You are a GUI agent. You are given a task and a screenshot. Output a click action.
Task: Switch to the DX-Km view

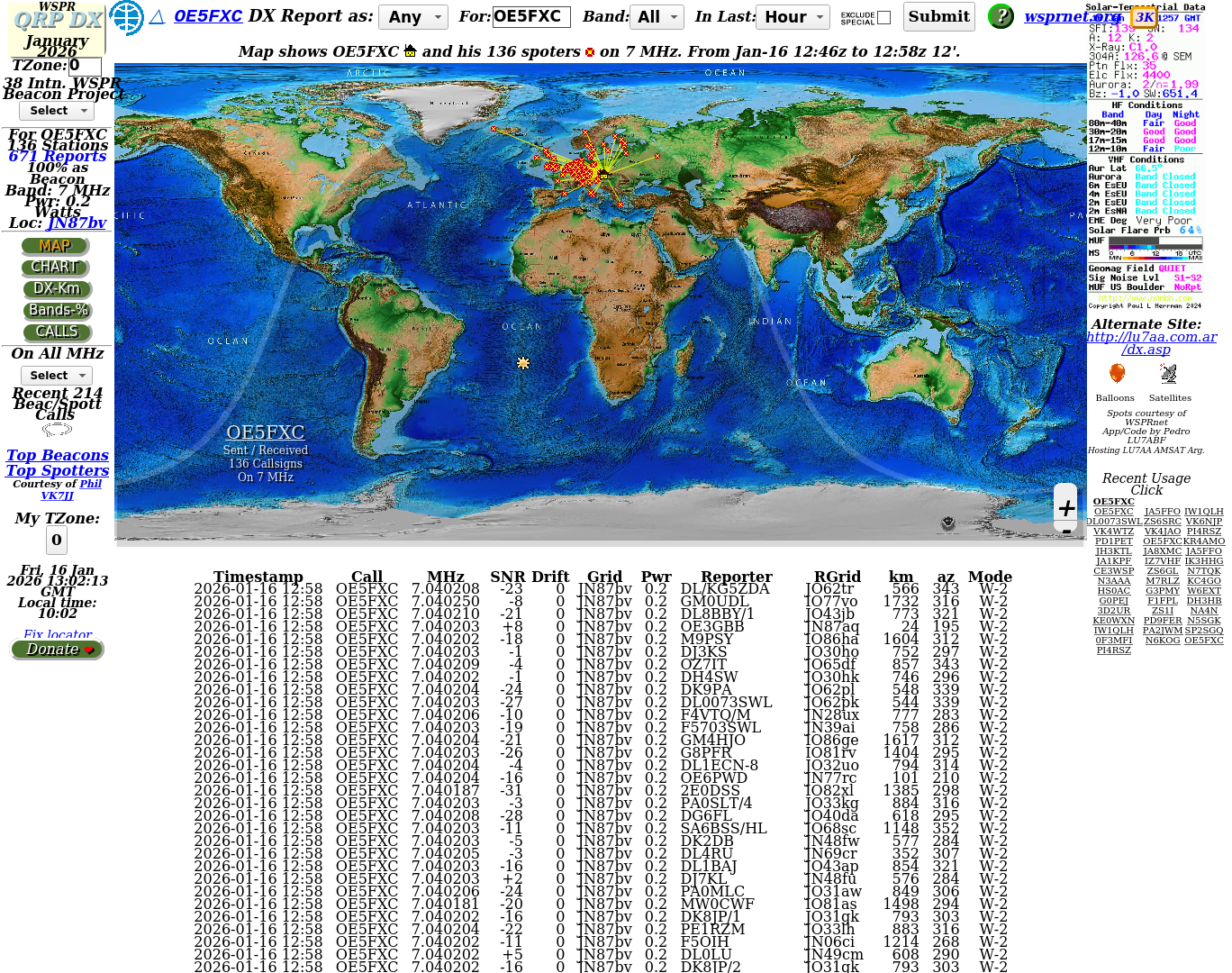coord(57,289)
